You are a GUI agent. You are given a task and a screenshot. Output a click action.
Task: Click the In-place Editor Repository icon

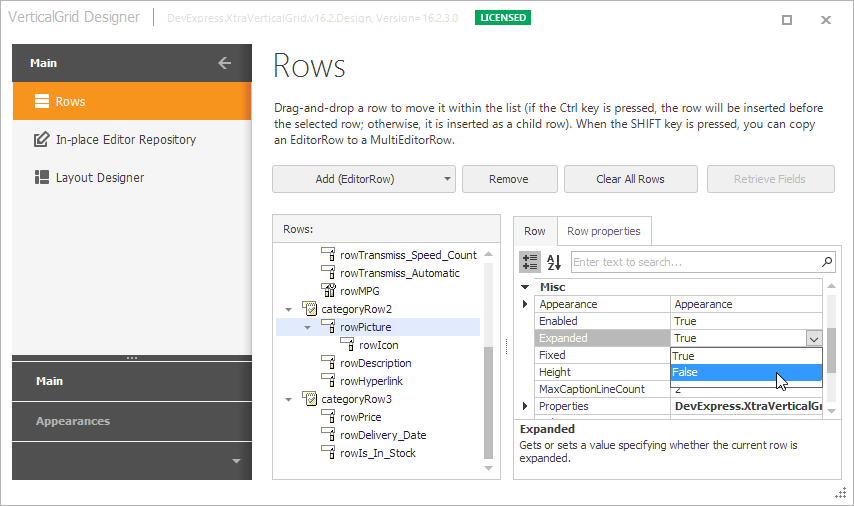point(42,140)
